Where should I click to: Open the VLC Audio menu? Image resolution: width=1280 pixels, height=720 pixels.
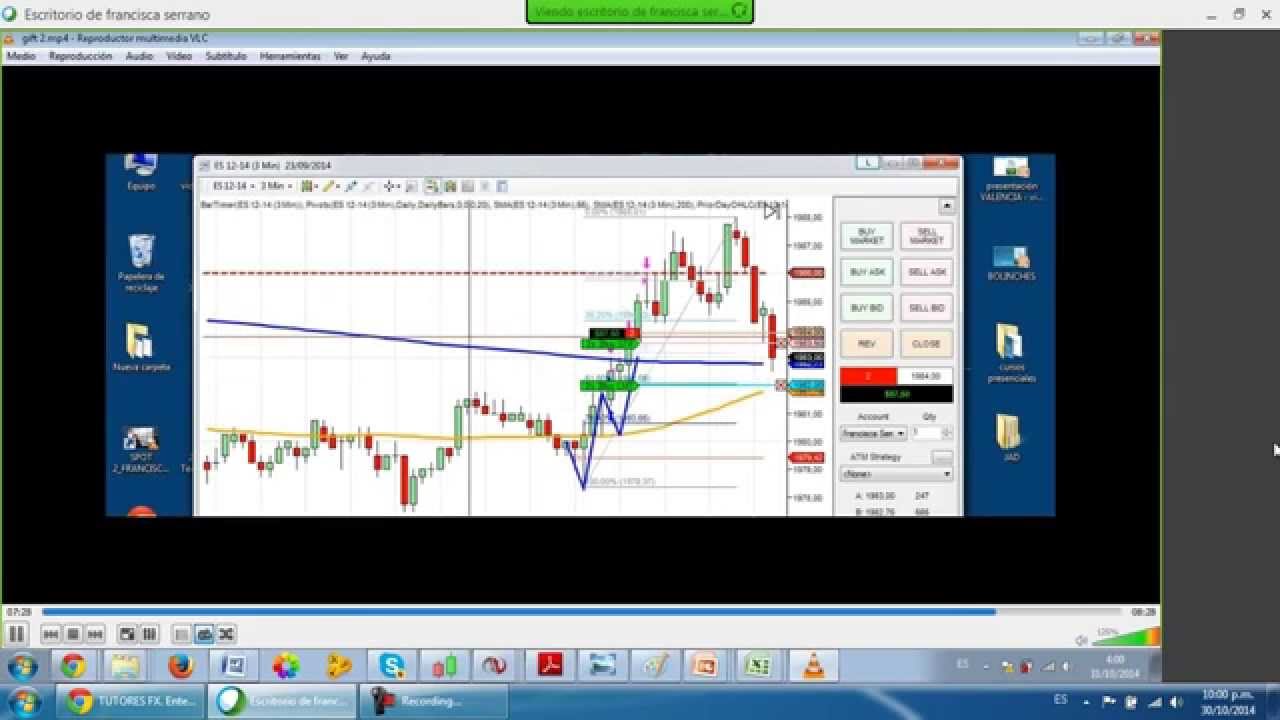(139, 56)
